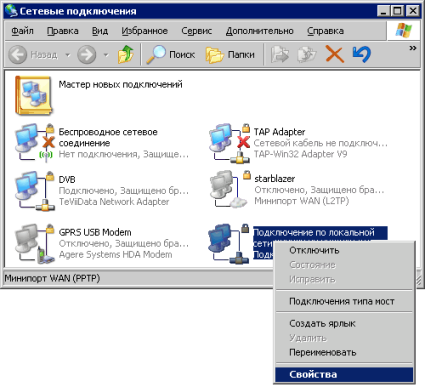Select the starblazer L2TP connection icon

pos(230,189)
